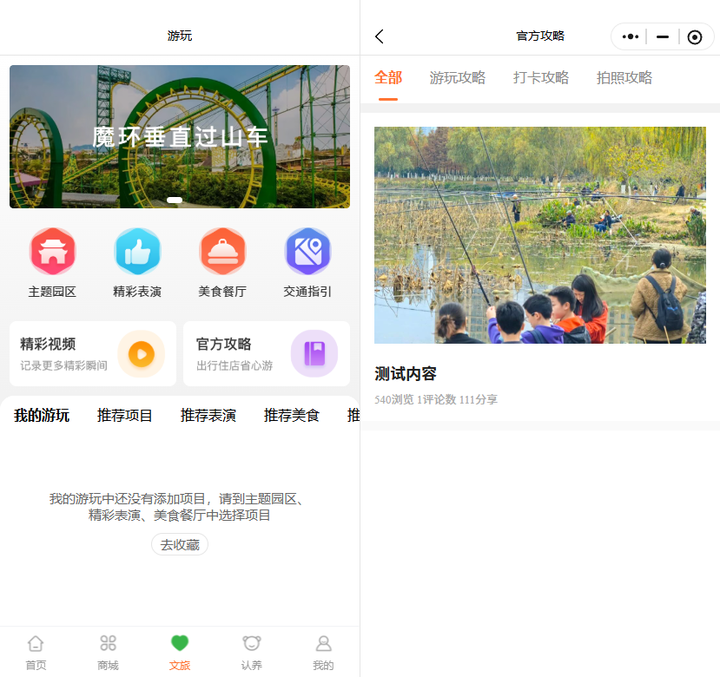This screenshot has width=720, height=677.
Task: Click the purple book icon in 官方攻略
Action: pos(314,354)
